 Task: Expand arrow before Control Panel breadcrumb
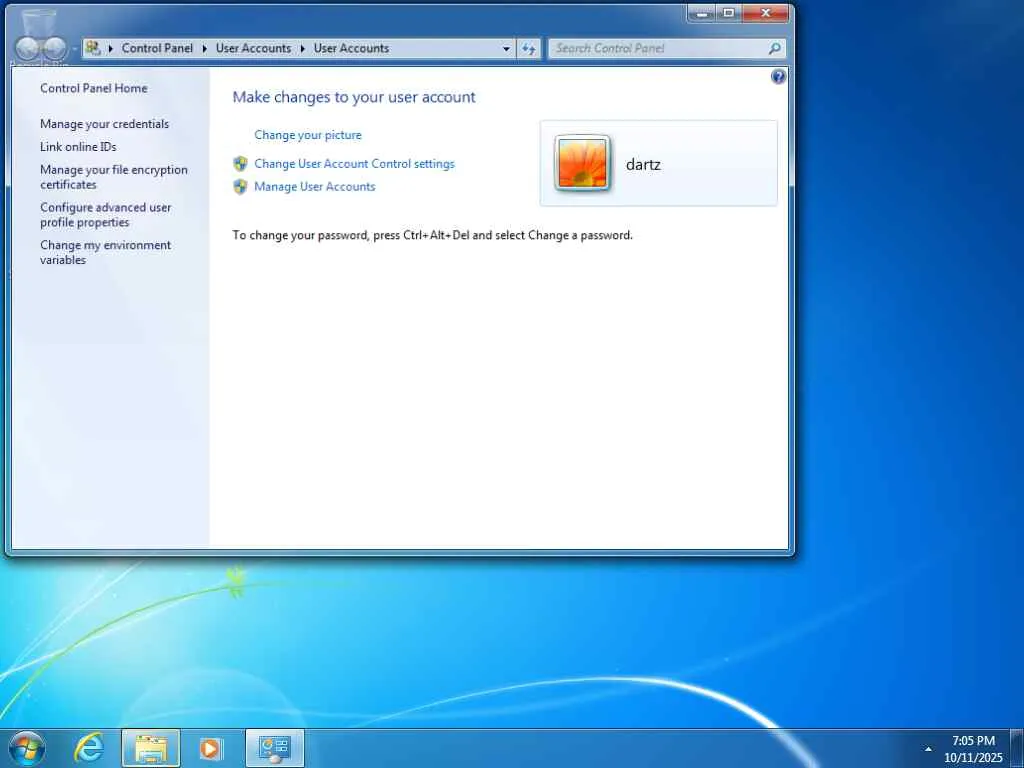(x=111, y=48)
